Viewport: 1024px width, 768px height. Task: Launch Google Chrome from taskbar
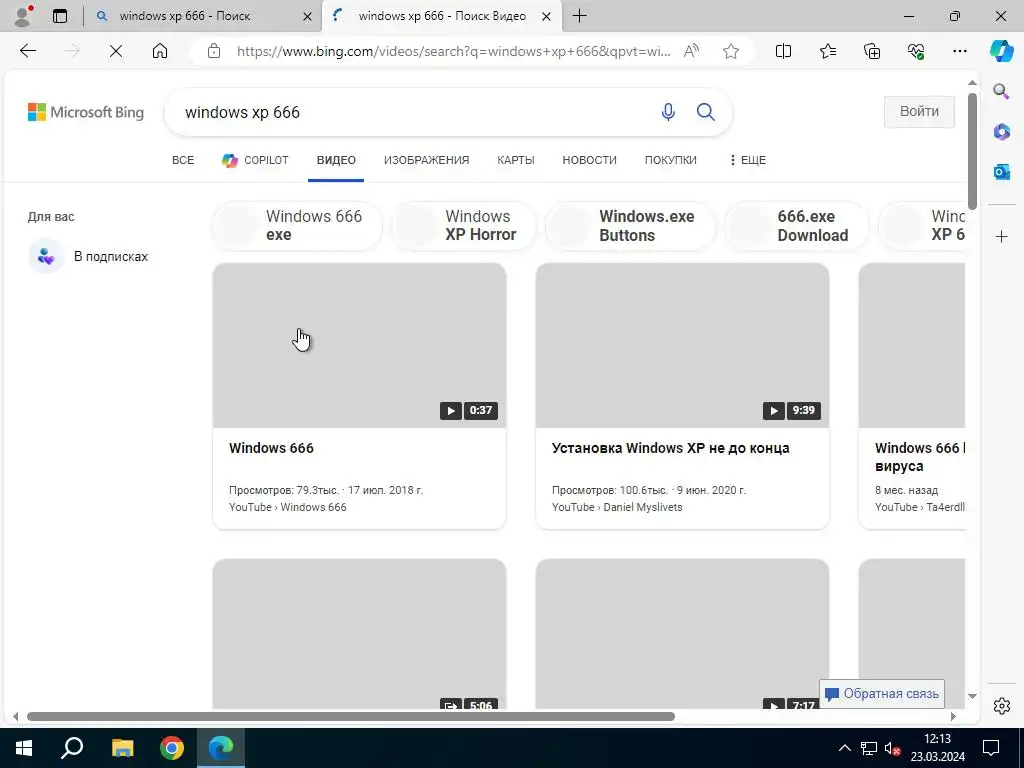[172, 748]
